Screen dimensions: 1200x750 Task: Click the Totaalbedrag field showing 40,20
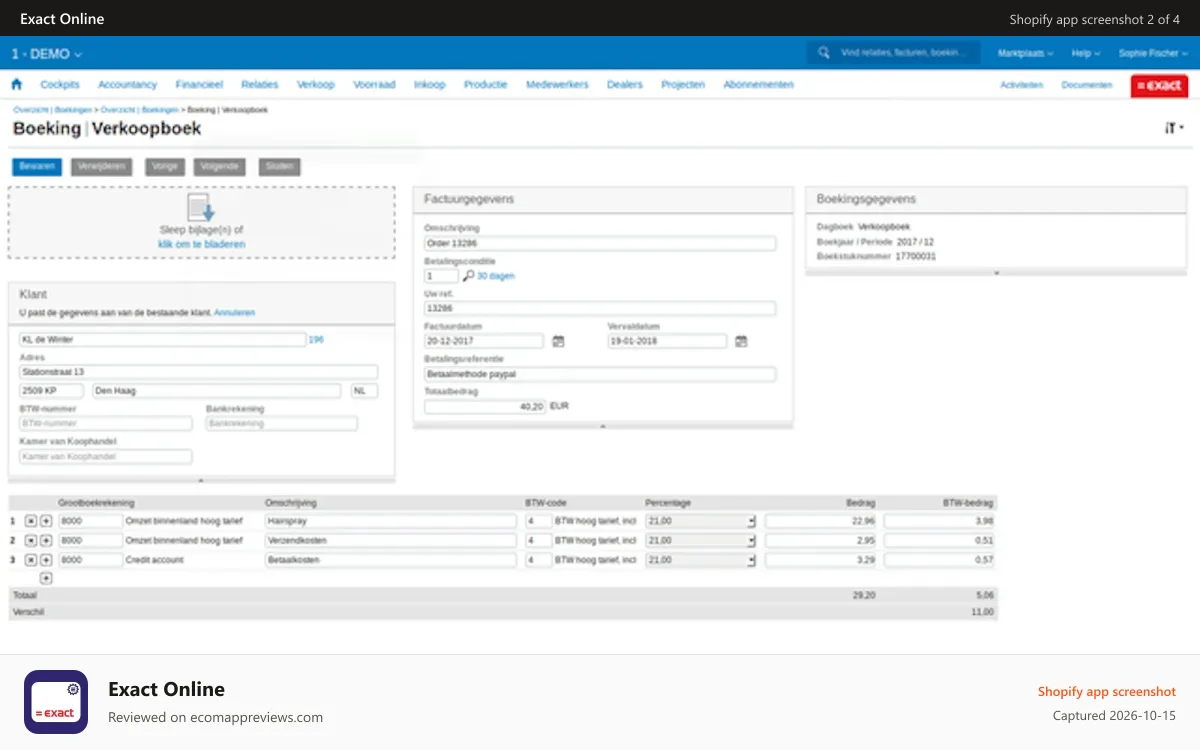485,407
